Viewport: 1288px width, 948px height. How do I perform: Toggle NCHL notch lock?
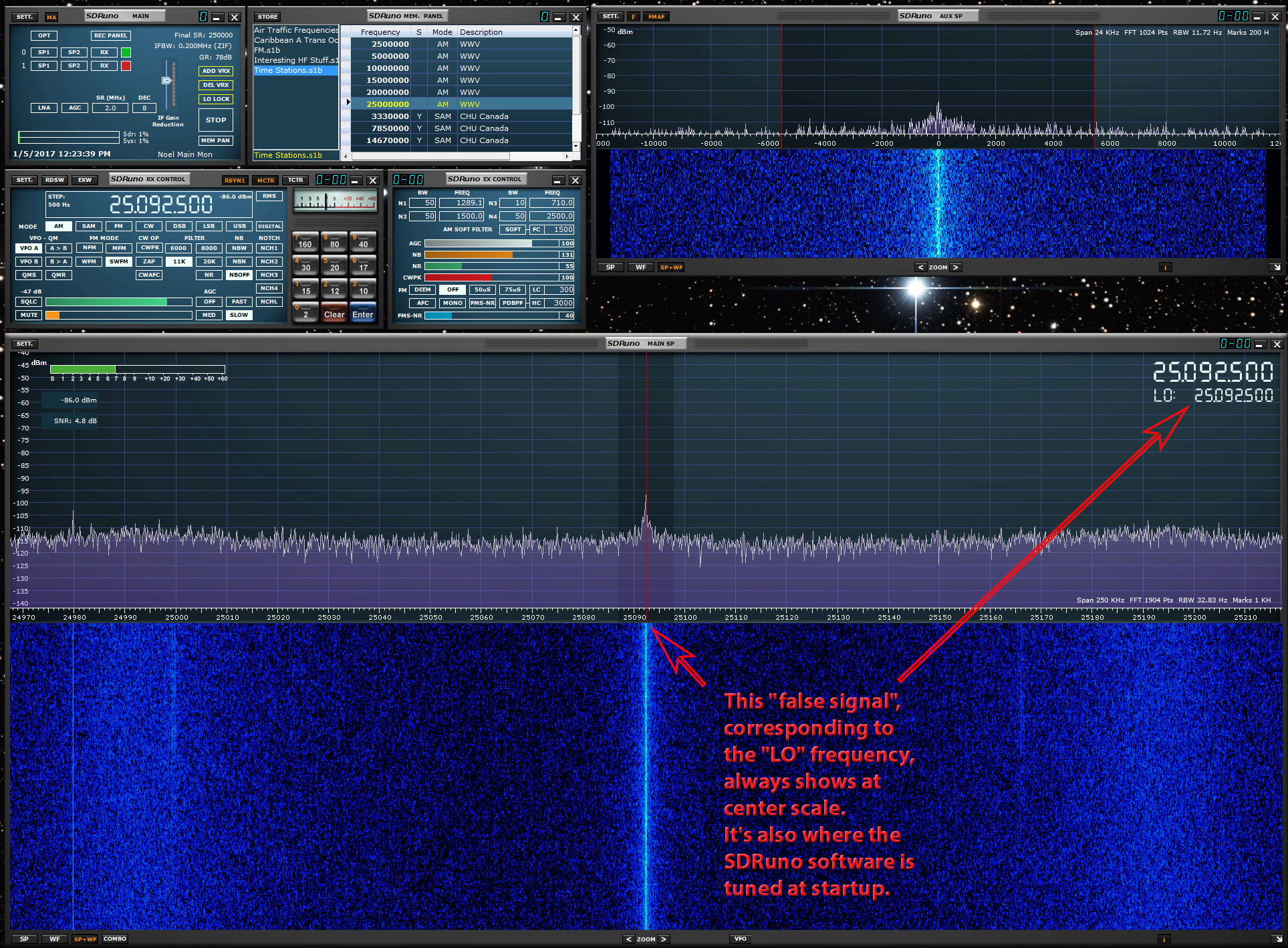269,302
